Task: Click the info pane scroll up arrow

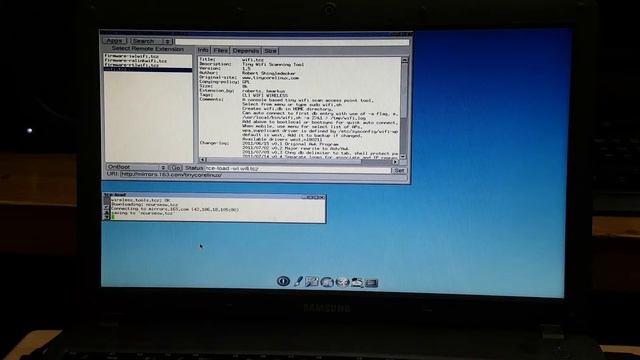Action: point(404,60)
